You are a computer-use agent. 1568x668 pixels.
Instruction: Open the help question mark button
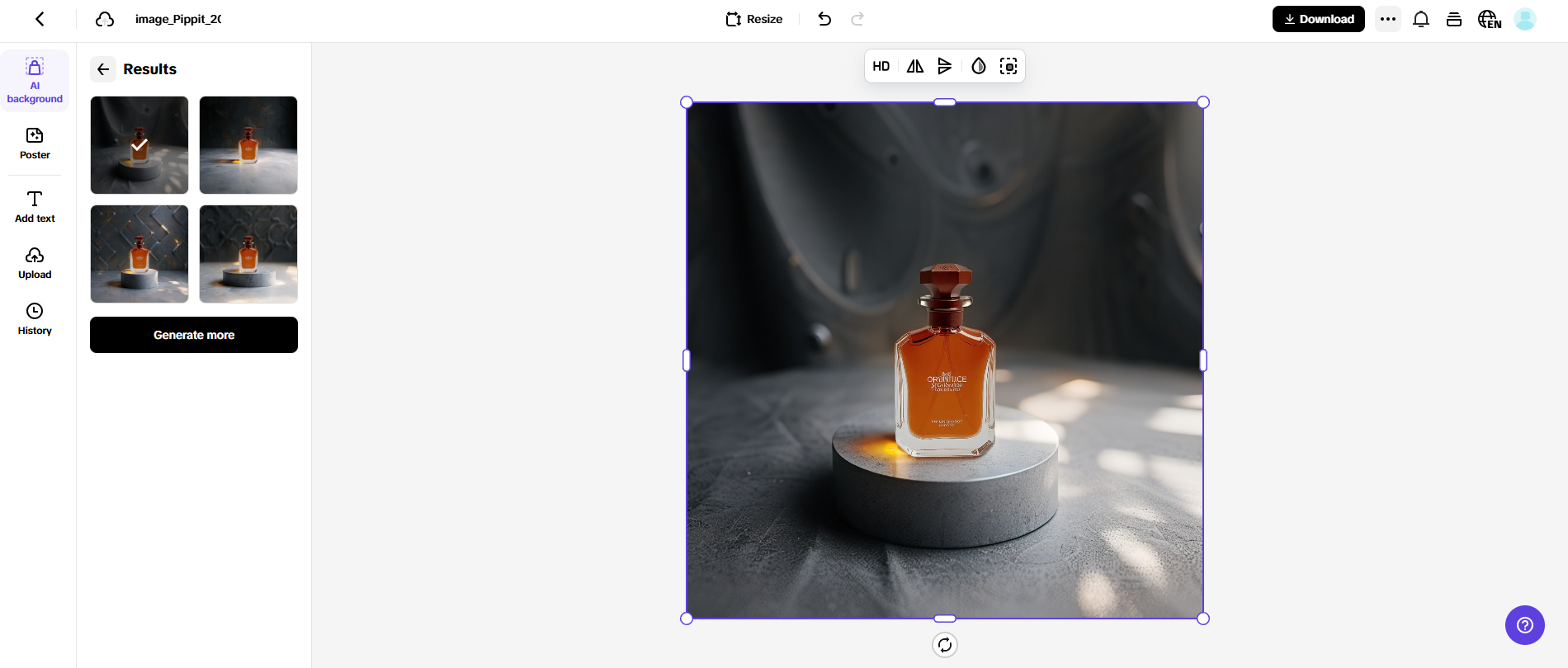1525,625
